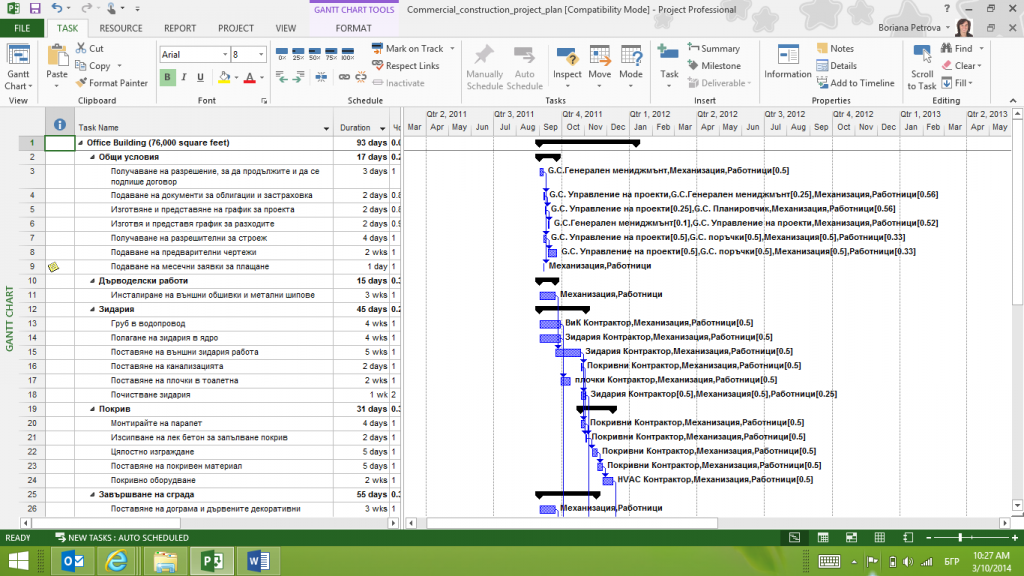Click the Copy button
This screenshot has width=1024, height=576.
click(93, 65)
